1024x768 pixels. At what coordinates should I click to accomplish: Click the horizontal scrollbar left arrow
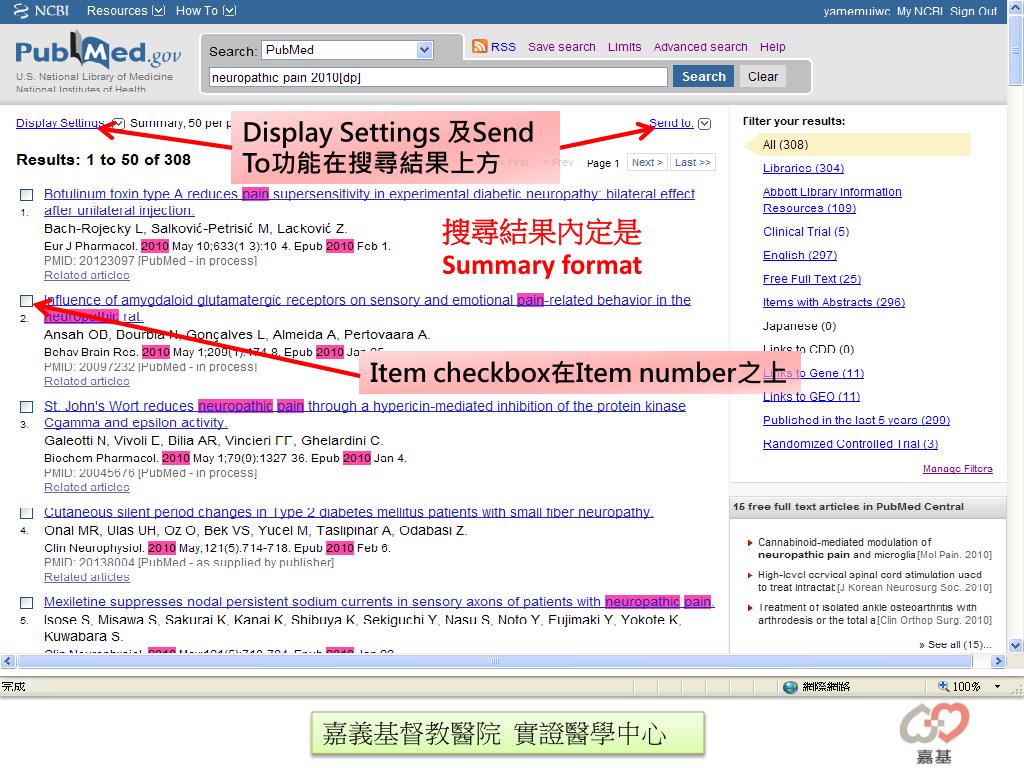tap(7, 661)
